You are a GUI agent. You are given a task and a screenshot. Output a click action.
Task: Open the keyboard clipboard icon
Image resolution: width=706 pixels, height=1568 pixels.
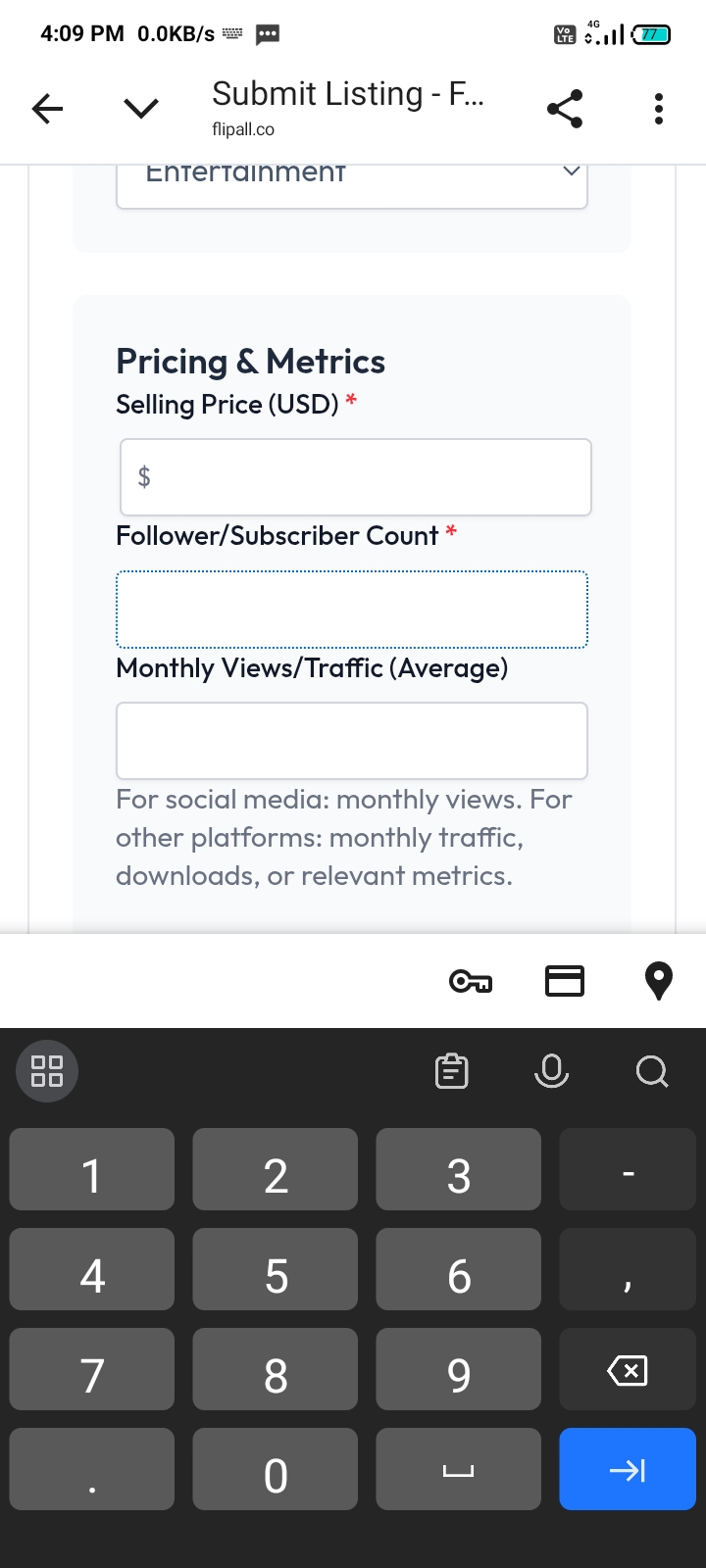(x=452, y=1071)
